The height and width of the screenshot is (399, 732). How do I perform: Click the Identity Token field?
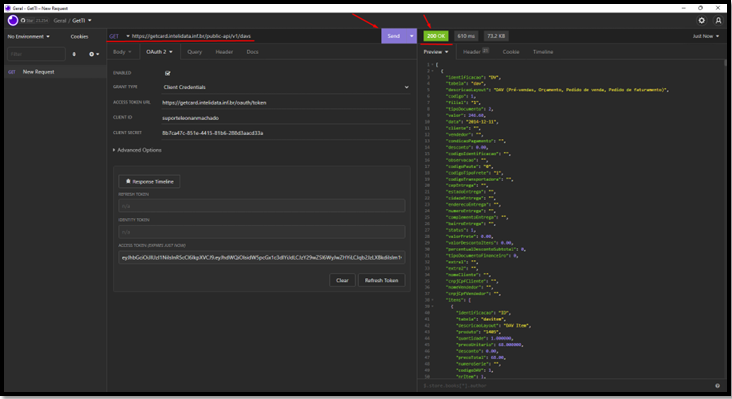tap(261, 231)
